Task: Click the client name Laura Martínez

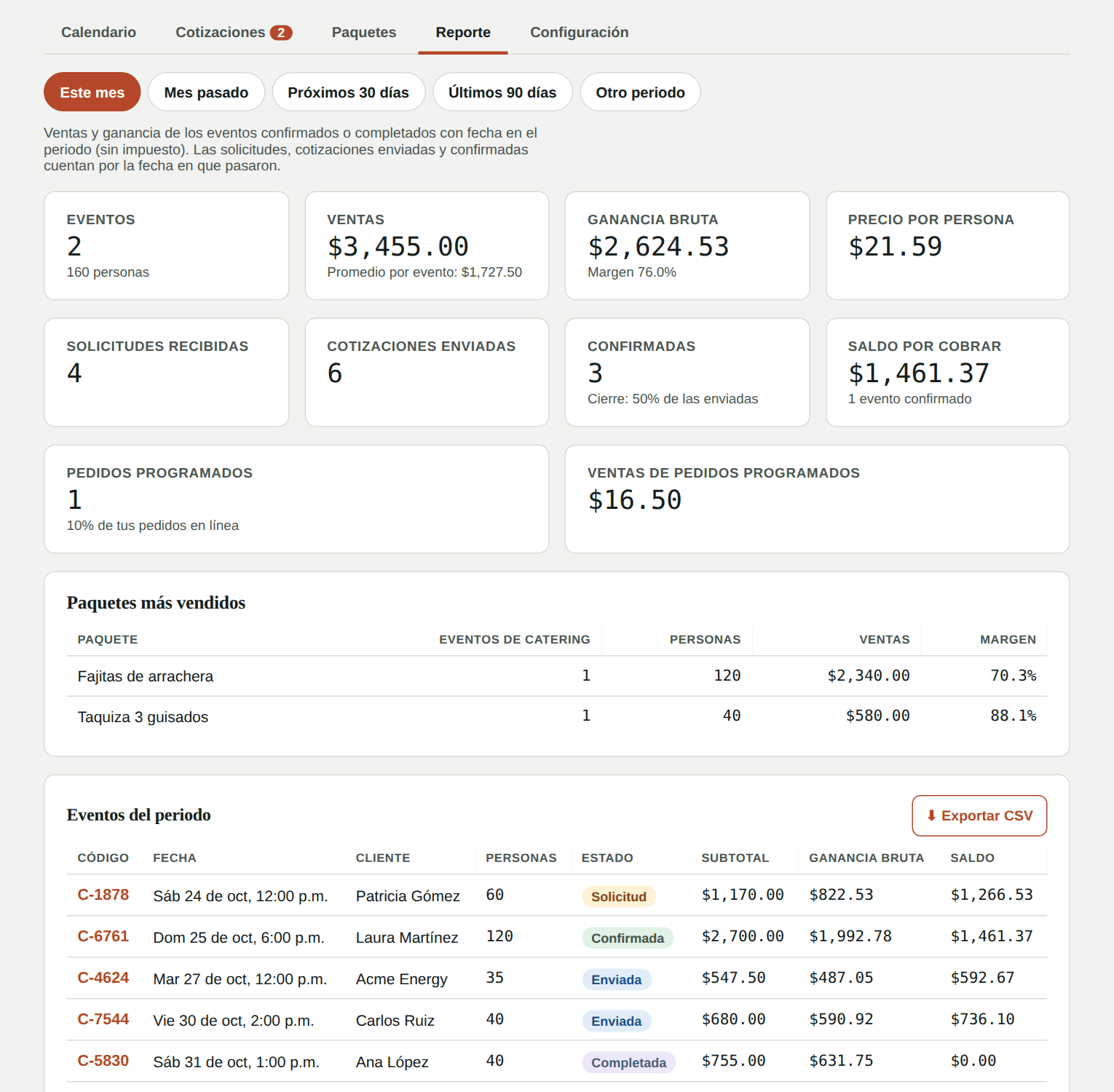Action: 407,938
